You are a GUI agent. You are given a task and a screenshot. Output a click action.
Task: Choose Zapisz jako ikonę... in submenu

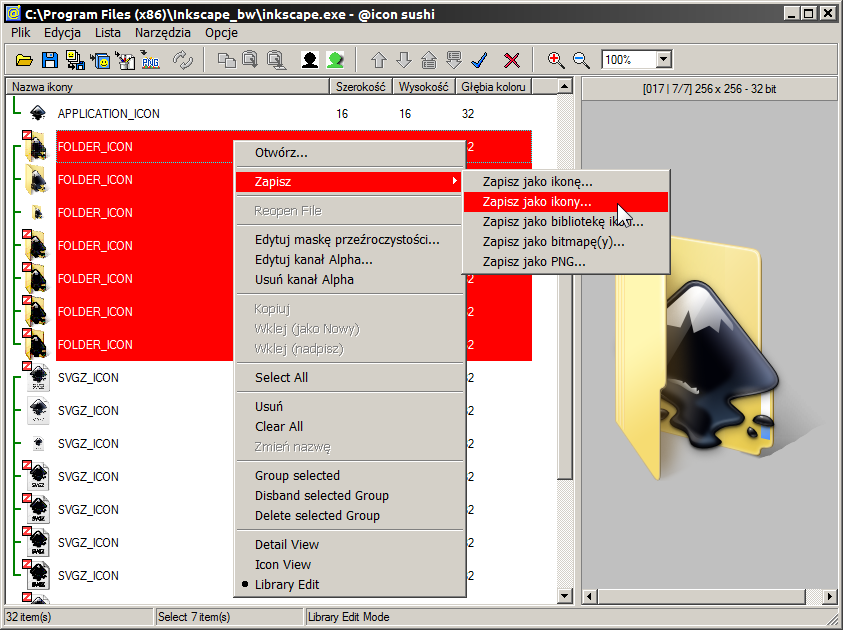coord(566,182)
